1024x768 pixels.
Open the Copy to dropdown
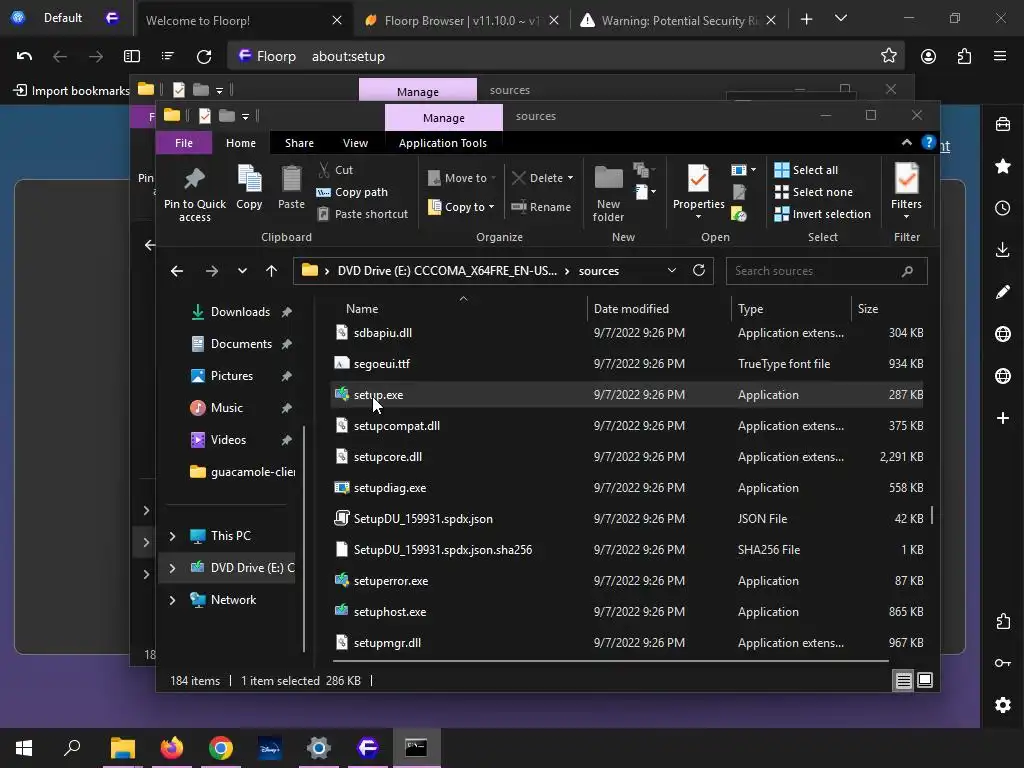click(x=461, y=207)
